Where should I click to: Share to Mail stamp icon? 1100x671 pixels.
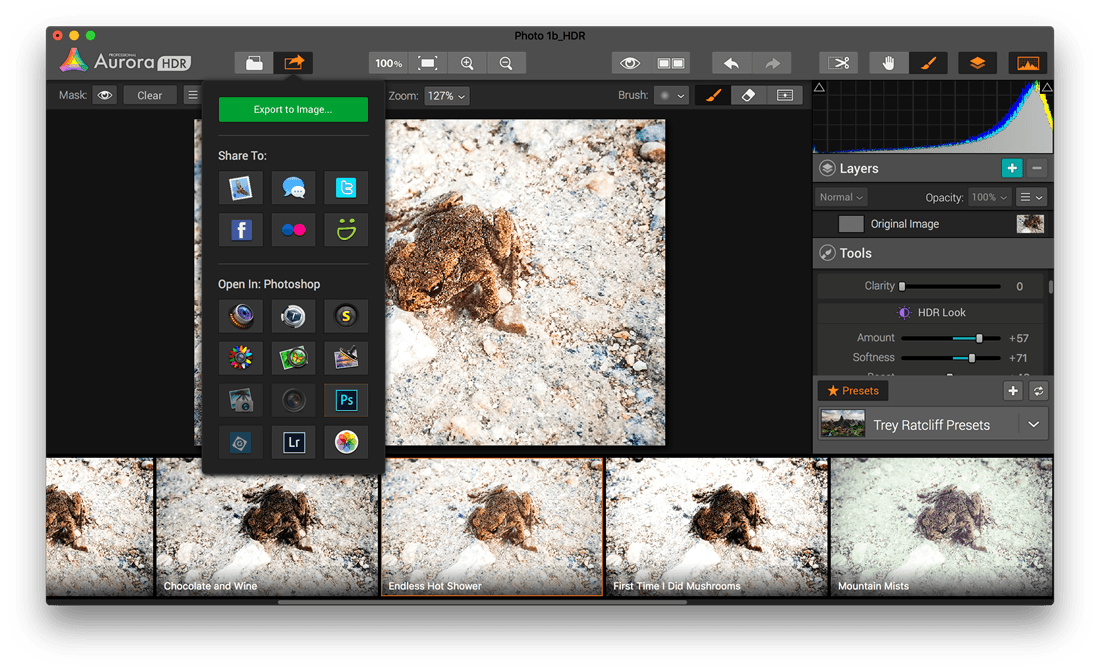pyautogui.click(x=241, y=187)
